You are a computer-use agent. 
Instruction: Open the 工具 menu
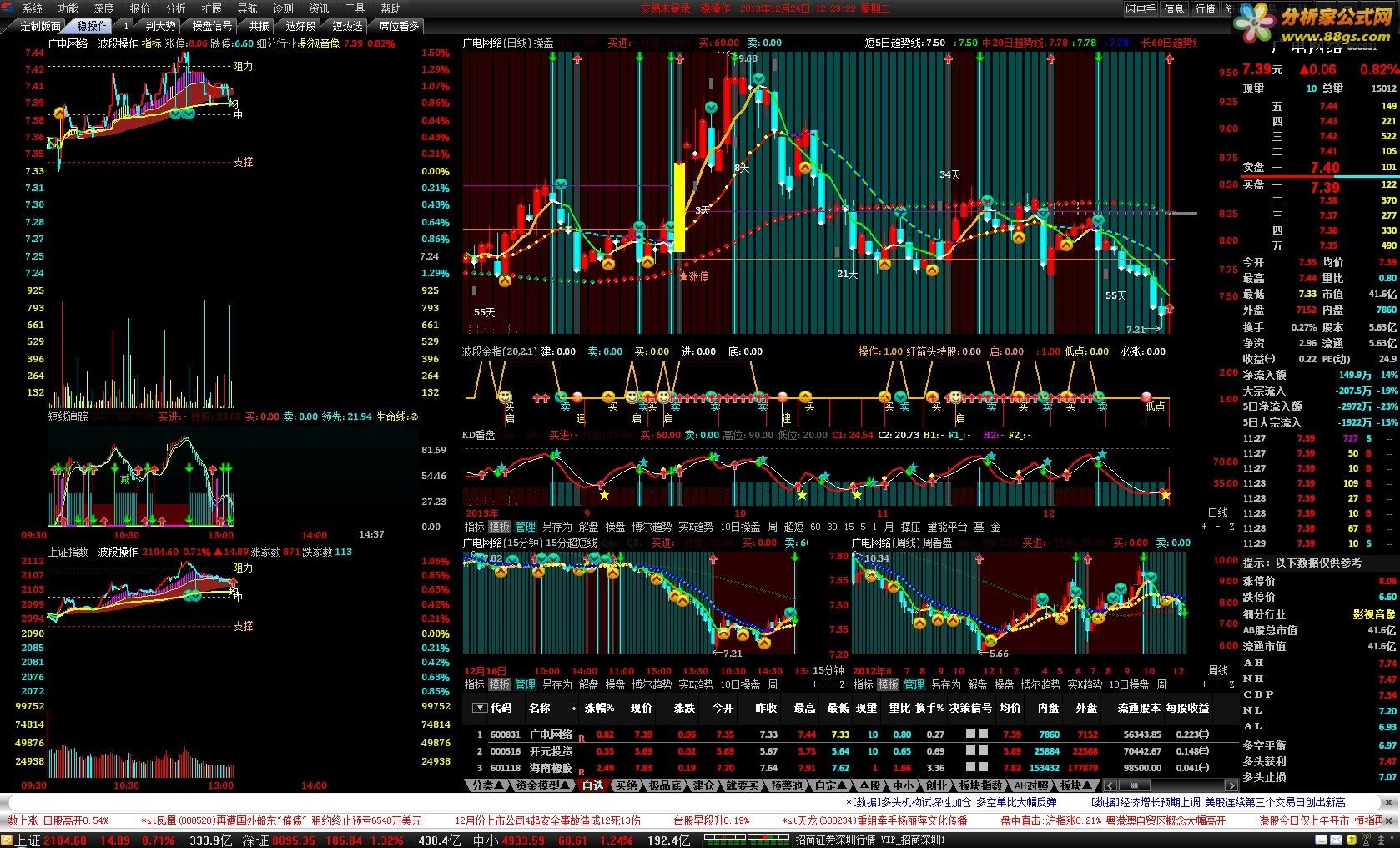(355, 8)
